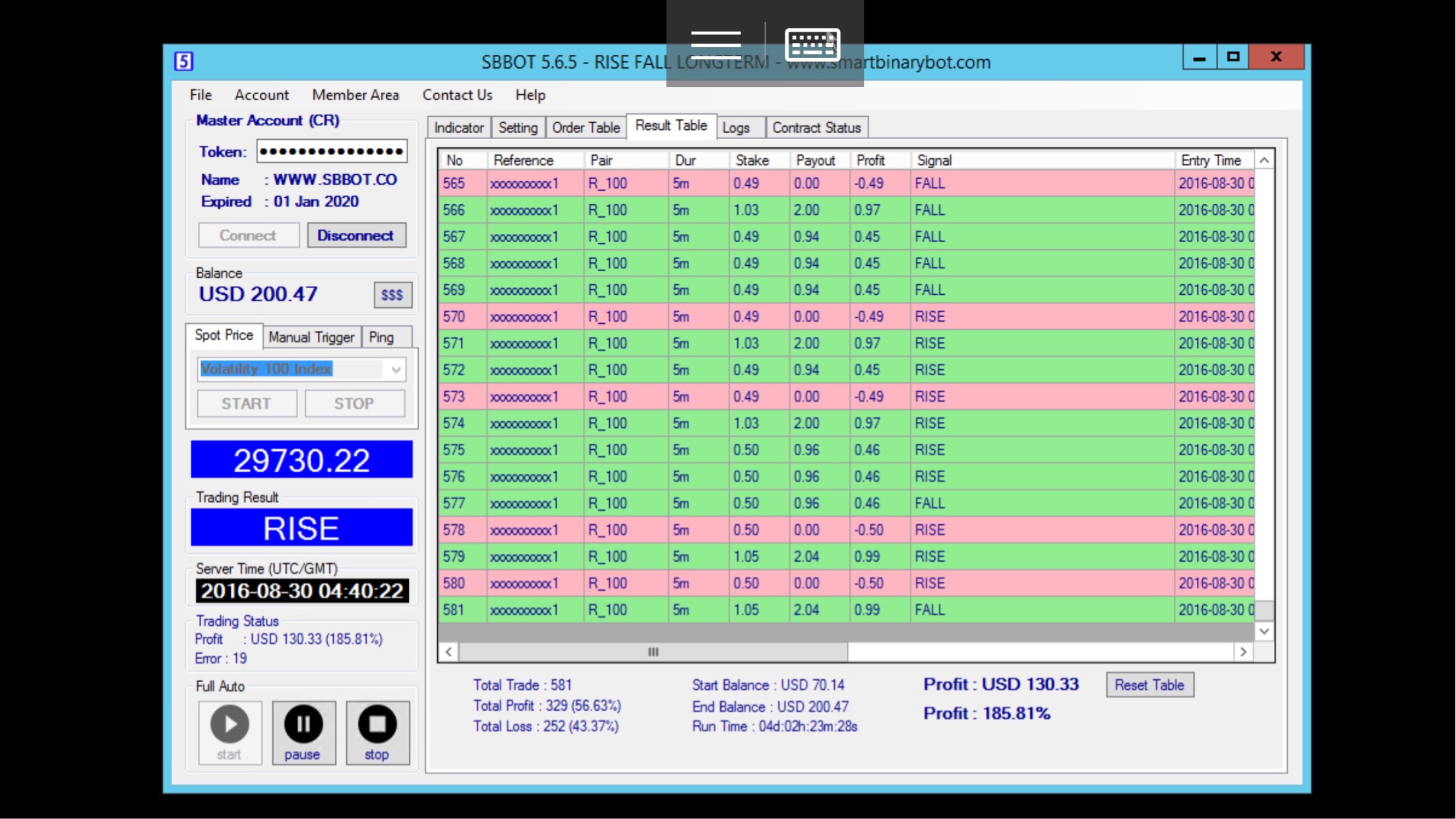Viewport: 1456px width, 819px height.
Task: Click the keyboard icon in title bar
Action: pos(812,43)
